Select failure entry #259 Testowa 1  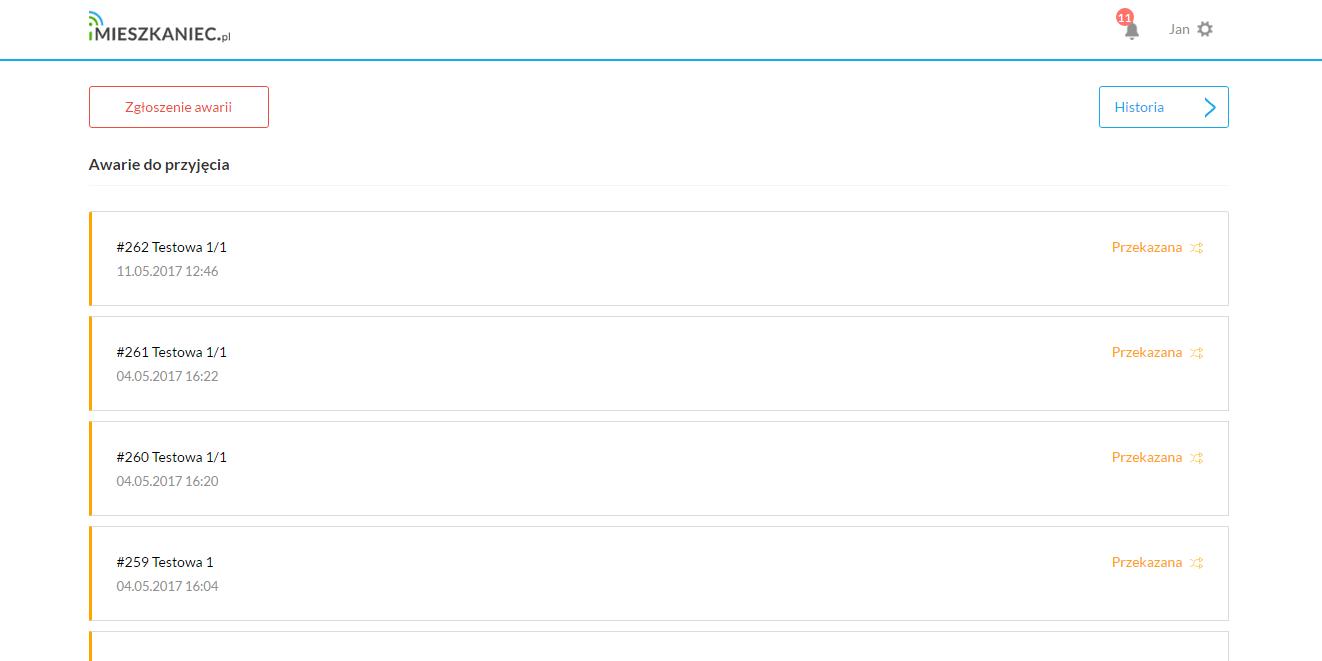pyautogui.click(x=165, y=562)
